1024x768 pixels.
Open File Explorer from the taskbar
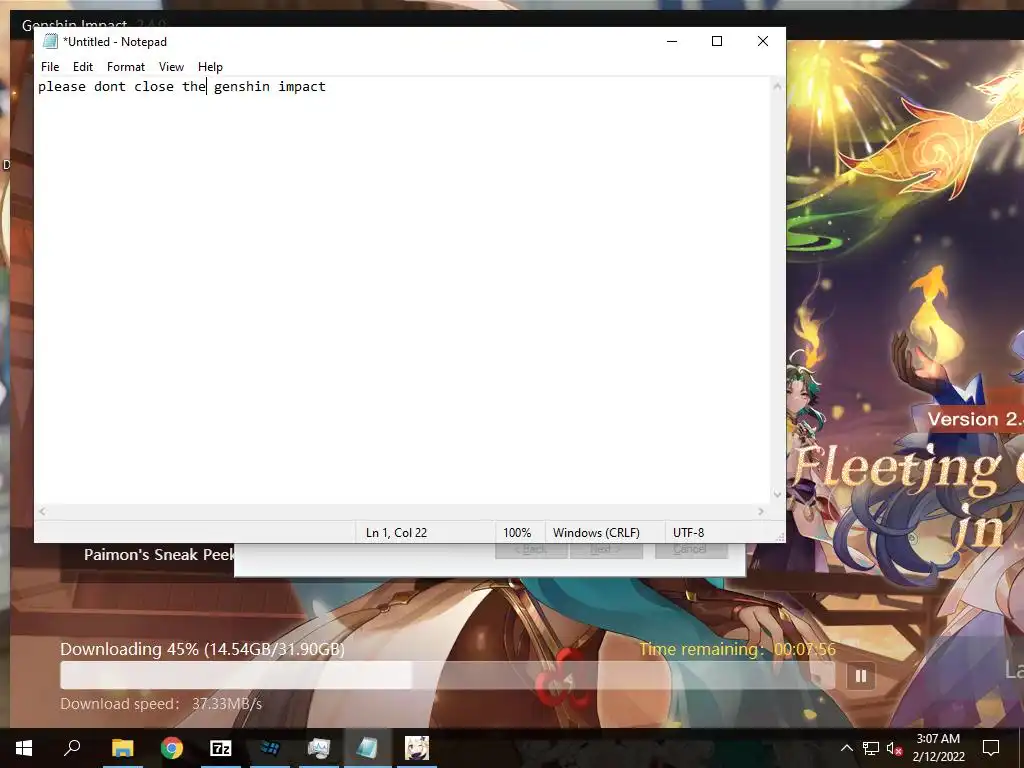click(122, 748)
